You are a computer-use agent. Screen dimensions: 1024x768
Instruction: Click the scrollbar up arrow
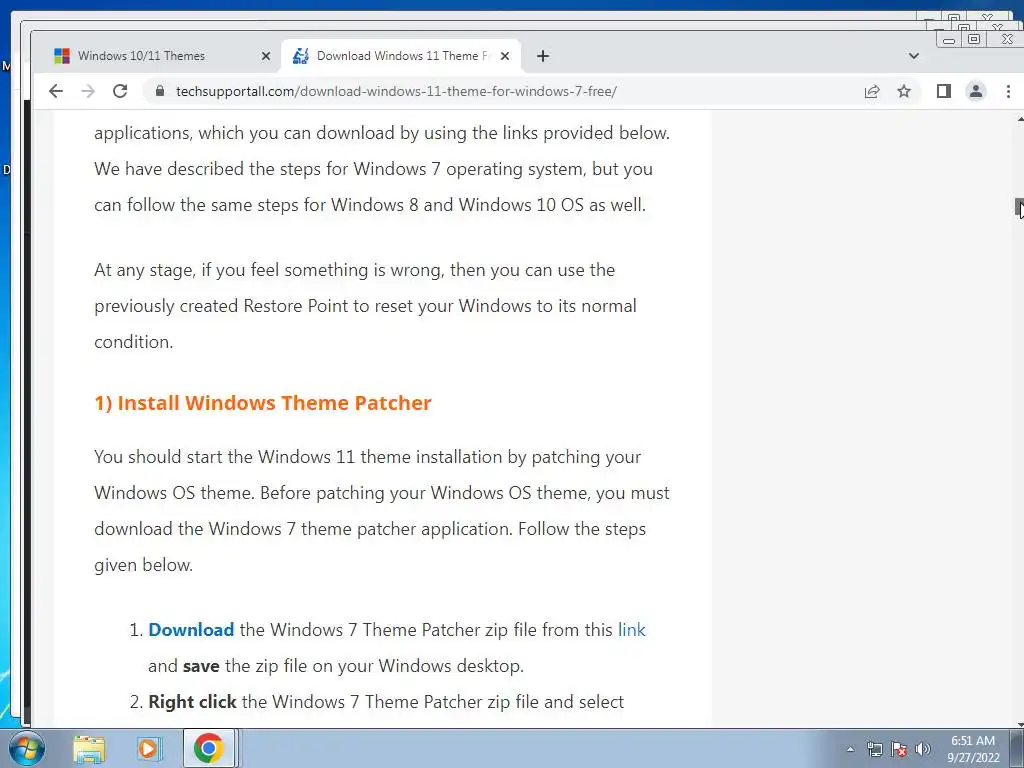click(1019, 119)
